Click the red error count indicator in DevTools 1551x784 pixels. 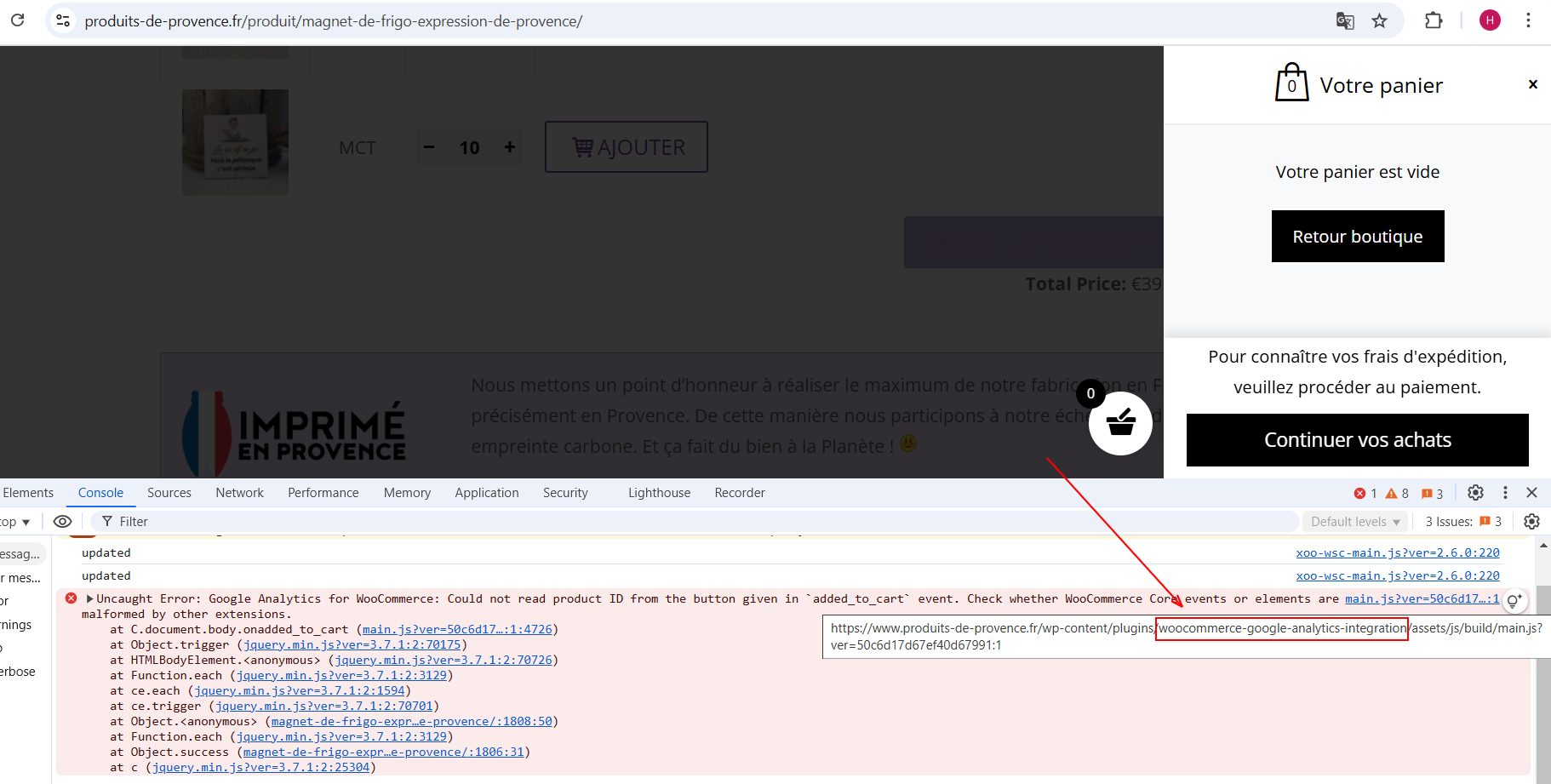click(1365, 494)
